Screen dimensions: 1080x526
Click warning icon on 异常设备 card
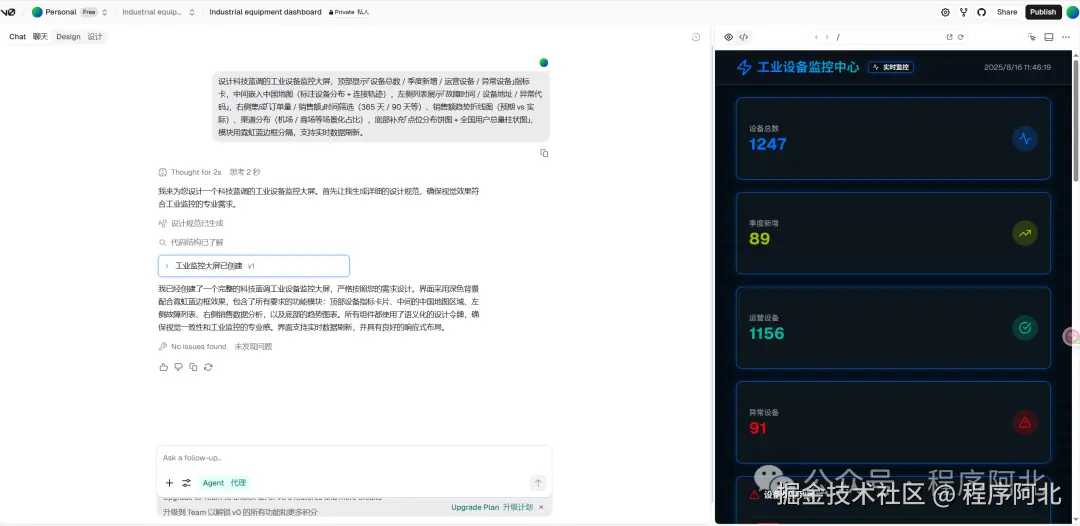point(1025,423)
